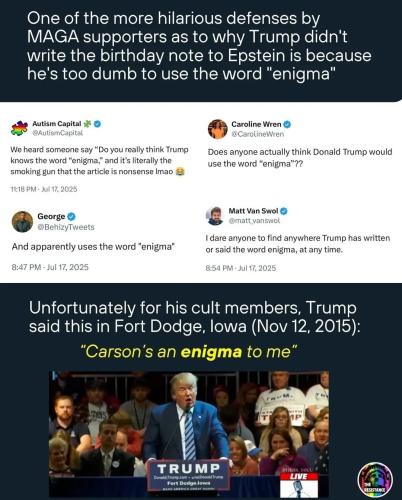402x500 pixels.
Task: Click the Caroline Wren profile avatar
Action: click(x=218, y=129)
